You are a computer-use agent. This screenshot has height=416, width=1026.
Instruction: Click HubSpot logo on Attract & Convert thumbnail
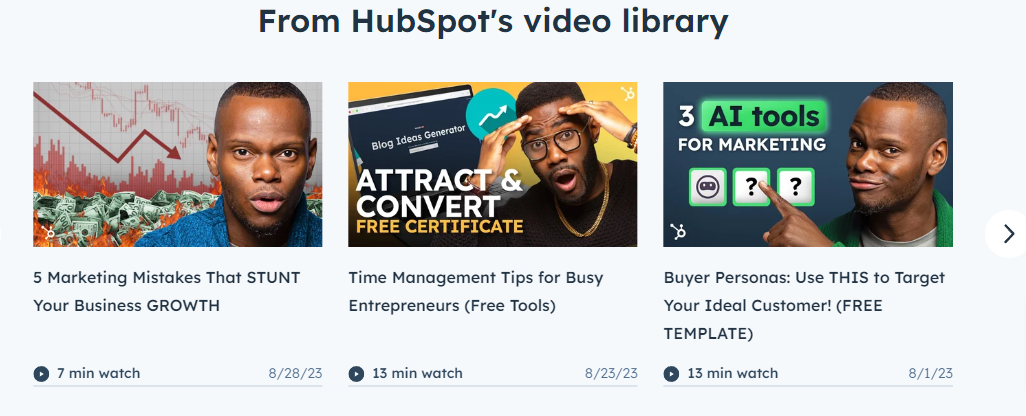pyautogui.click(x=627, y=94)
